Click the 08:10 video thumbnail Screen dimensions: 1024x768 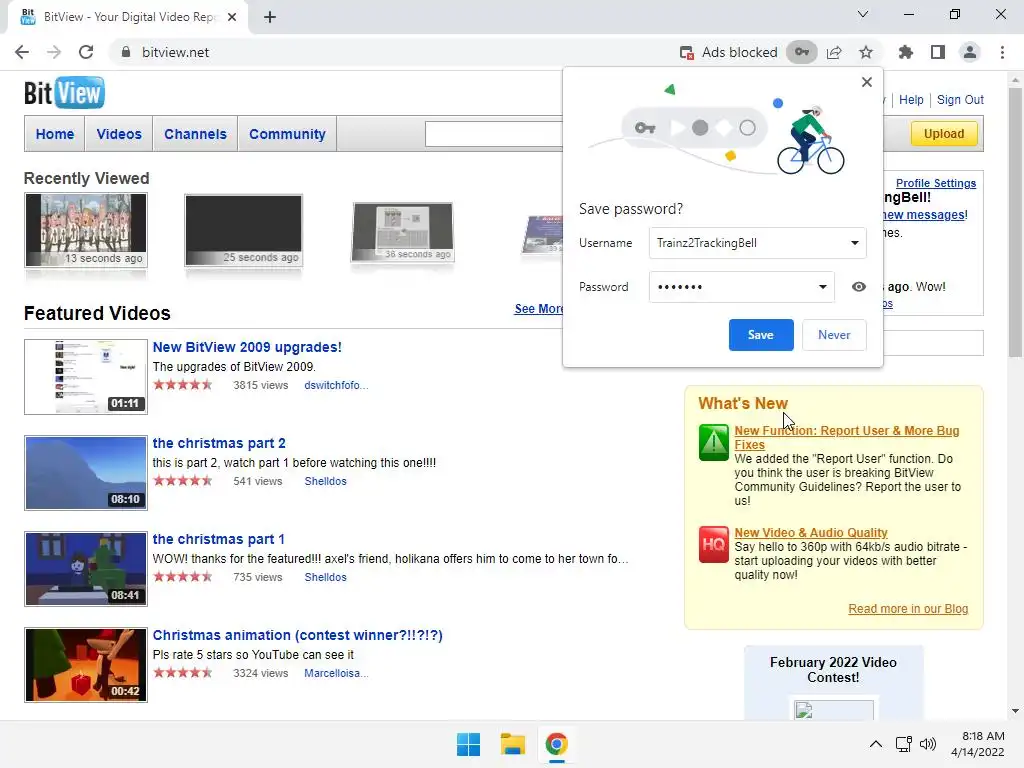[x=86, y=473]
